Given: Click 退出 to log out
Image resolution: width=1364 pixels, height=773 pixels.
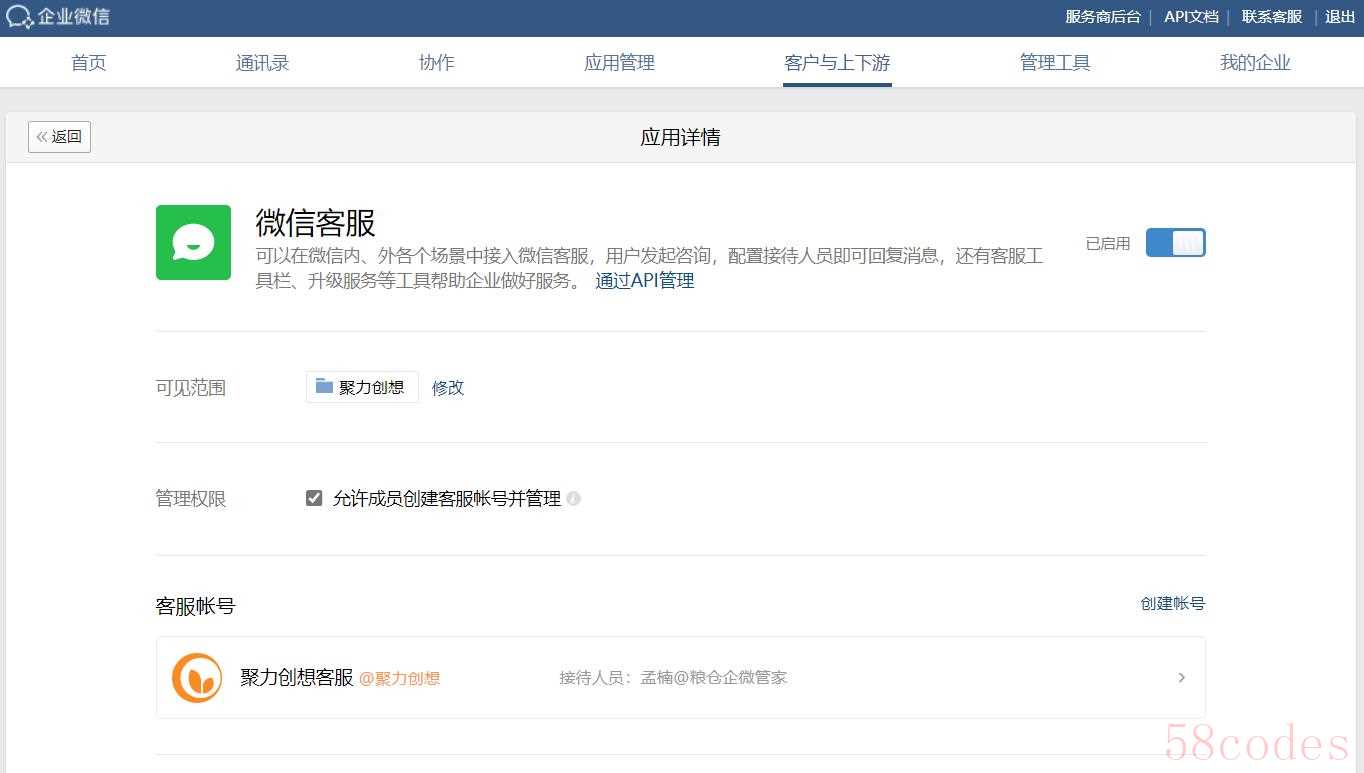Looking at the screenshot, I should 1340,17.
